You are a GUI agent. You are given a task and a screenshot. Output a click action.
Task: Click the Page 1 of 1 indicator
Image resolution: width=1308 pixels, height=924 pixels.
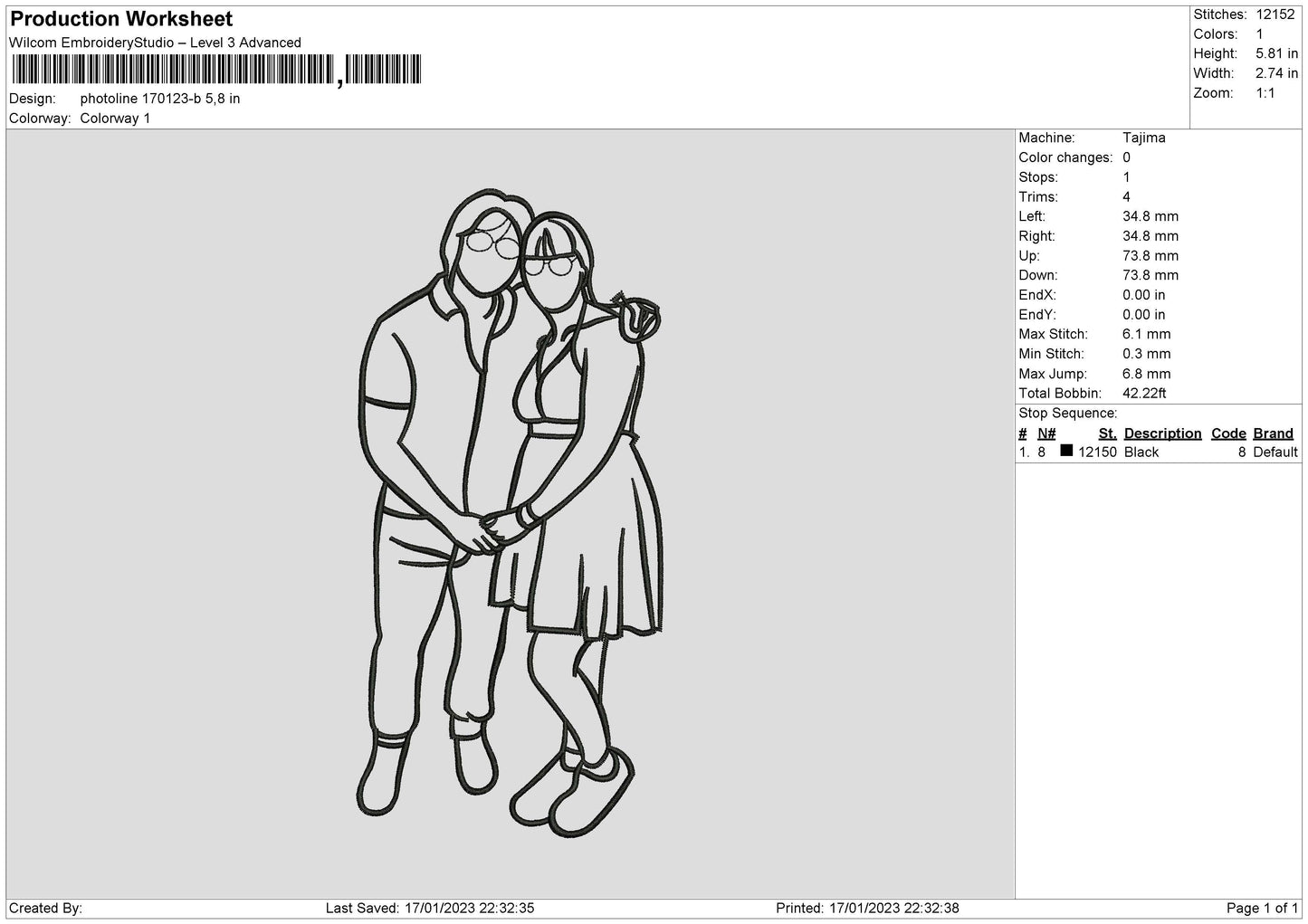pos(1262,909)
